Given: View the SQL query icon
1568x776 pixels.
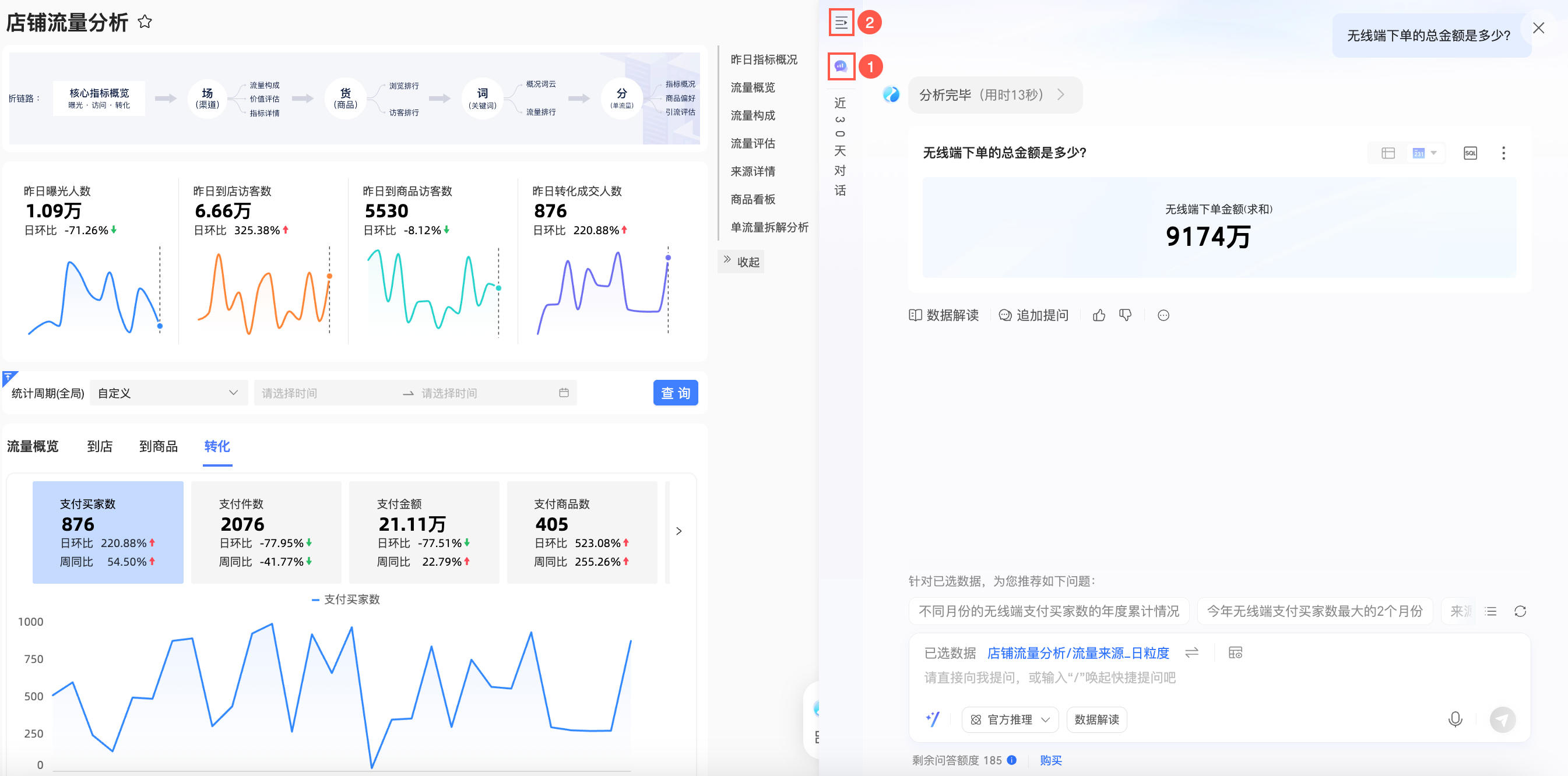Looking at the screenshot, I should tap(1470, 153).
